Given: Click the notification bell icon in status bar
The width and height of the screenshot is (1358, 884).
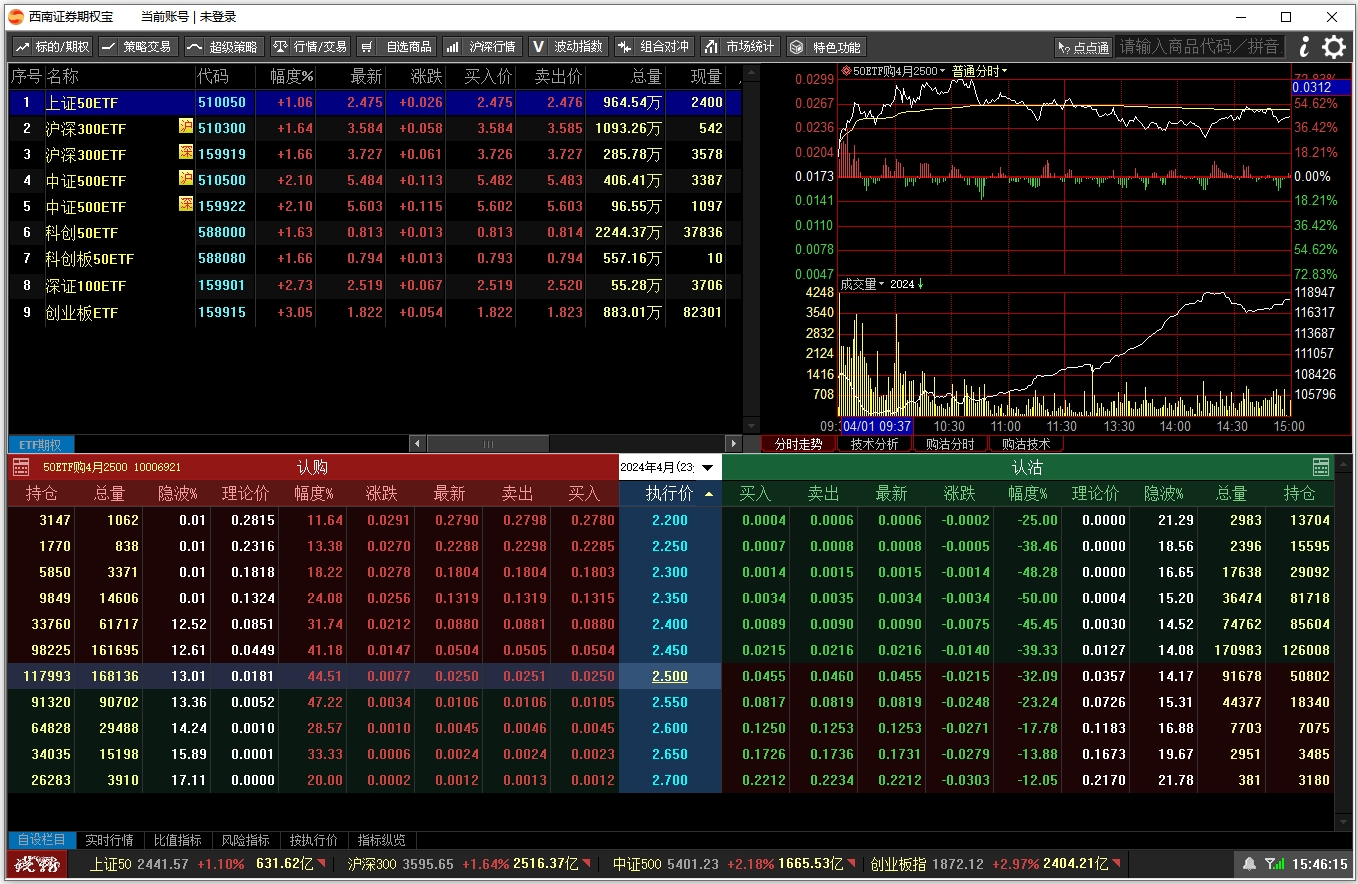Looking at the screenshot, I should pyautogui.click(x=1249, y=864).
